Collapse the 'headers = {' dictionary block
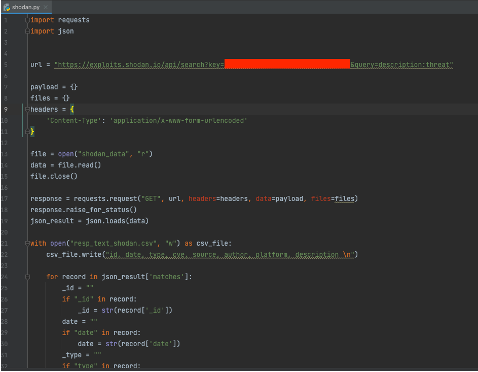The width and height of the screenshot is (478, 372). pyautogui.click(x=27, y=109)
